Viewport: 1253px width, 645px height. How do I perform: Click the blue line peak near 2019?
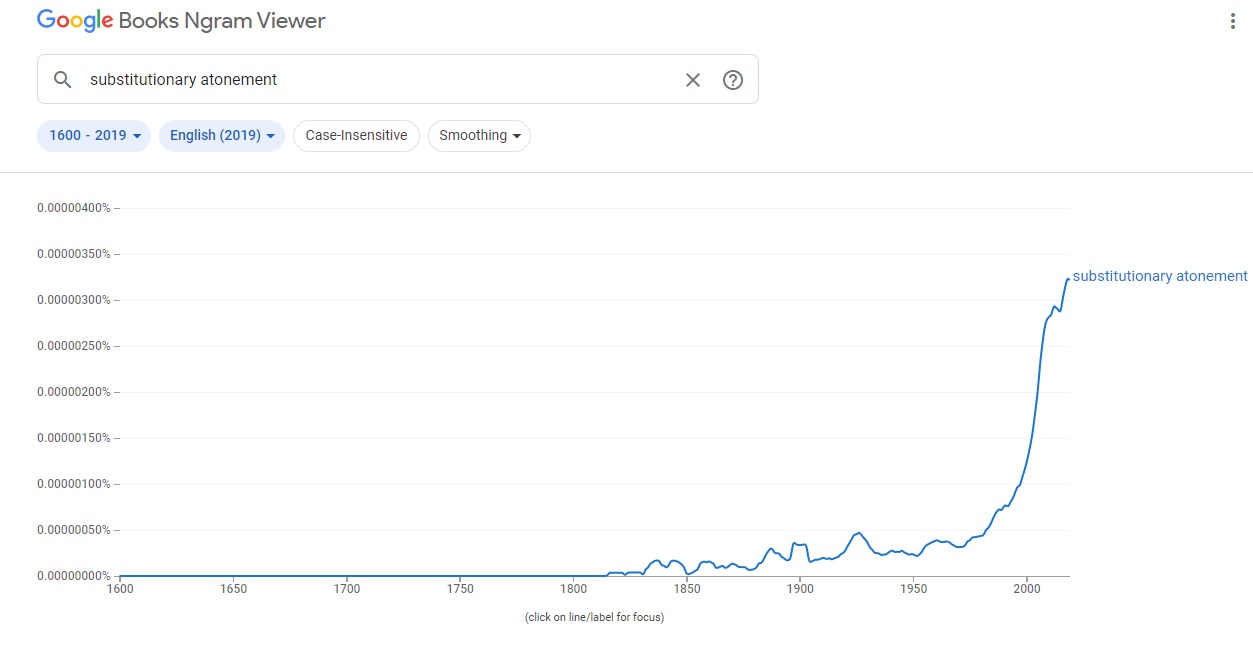[x=1067, y=279]
